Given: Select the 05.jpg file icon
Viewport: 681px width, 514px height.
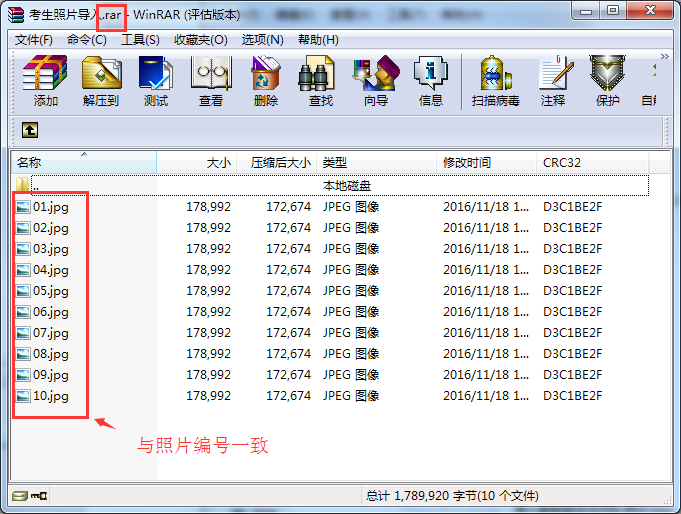Looking at the screenshot, I should click(x=23, y=291).
